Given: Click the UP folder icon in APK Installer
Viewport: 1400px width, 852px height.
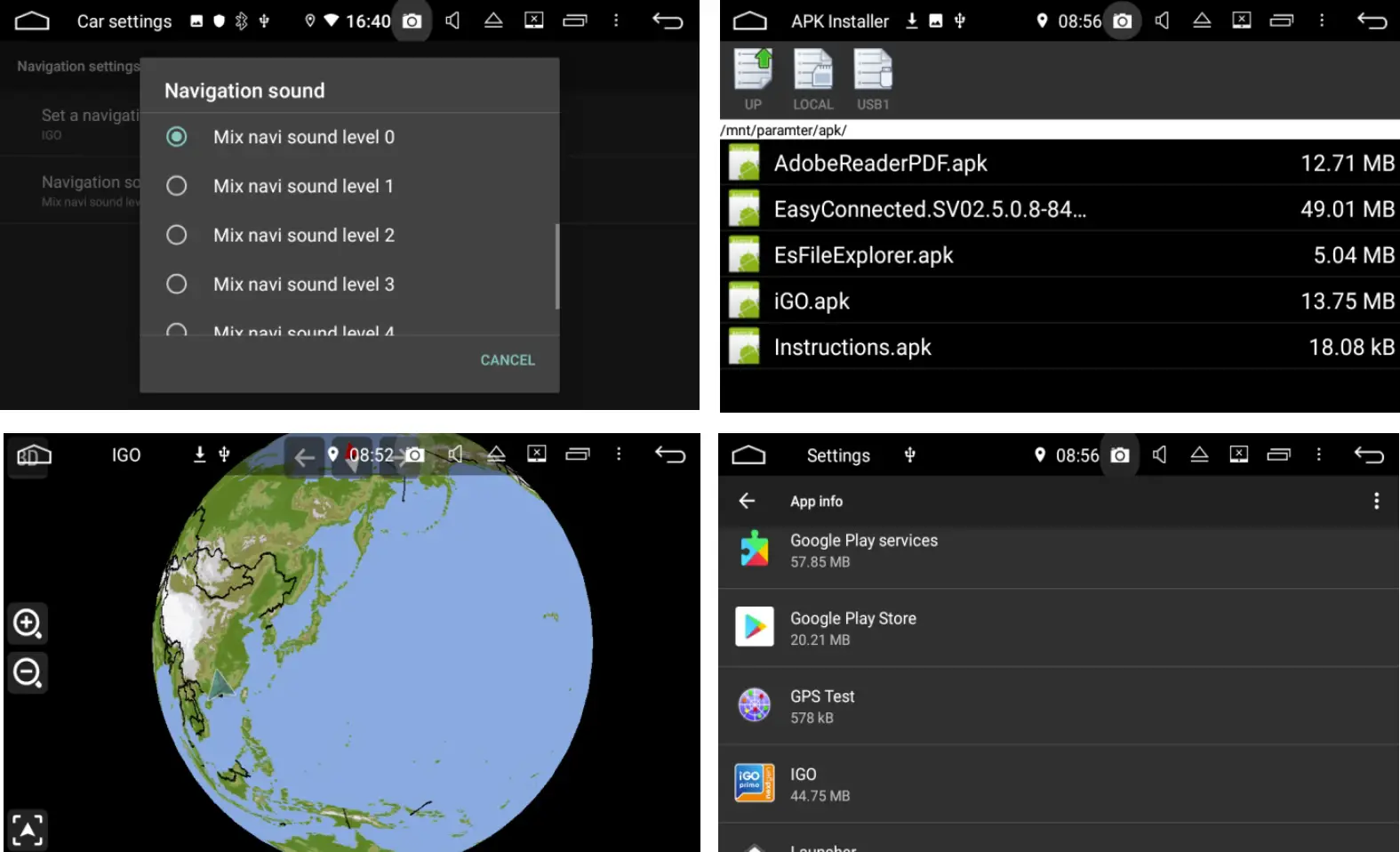Looking at the screenshot, I should 754,80.
